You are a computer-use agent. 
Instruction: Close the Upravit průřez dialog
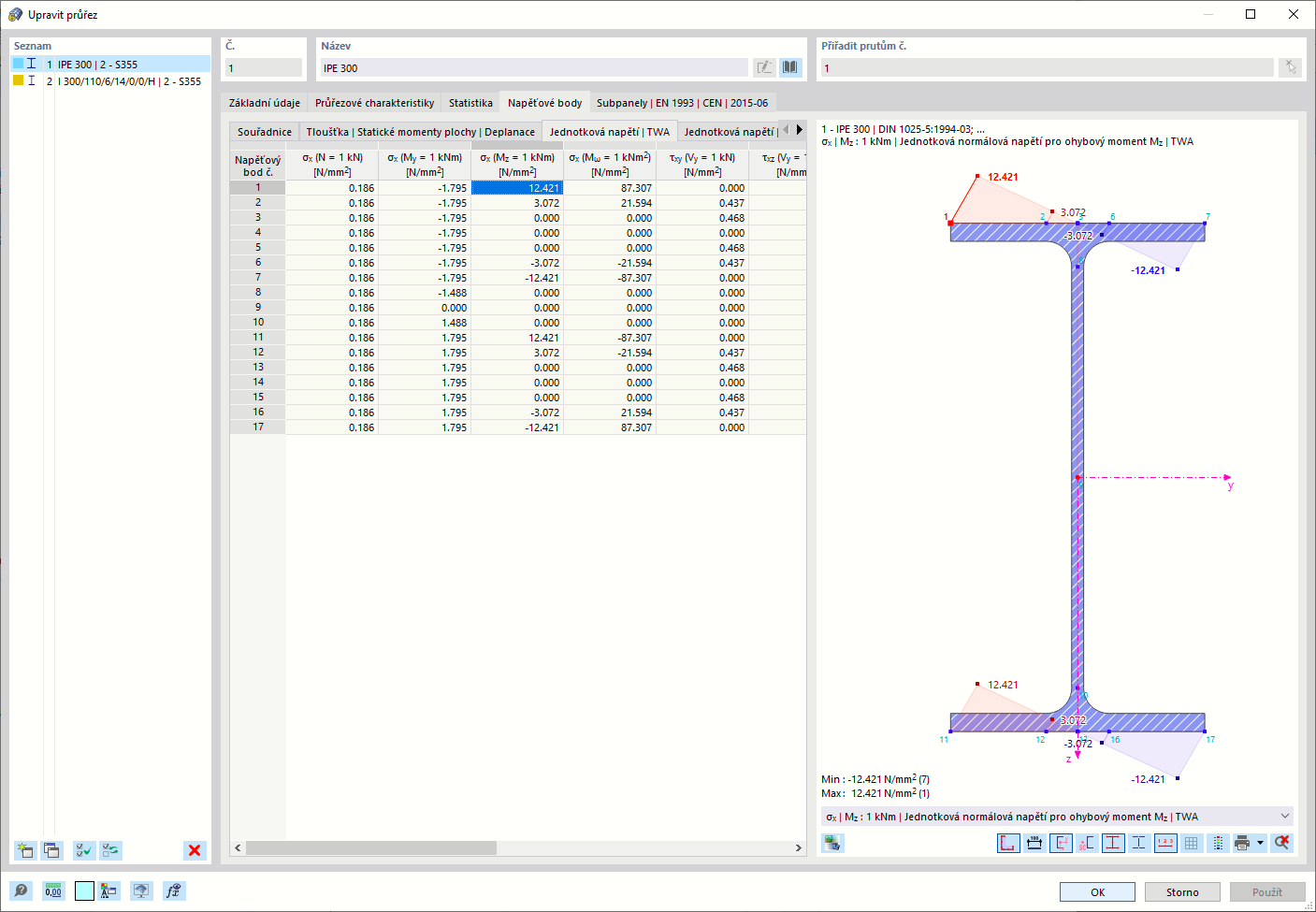tap(1294, 14)
